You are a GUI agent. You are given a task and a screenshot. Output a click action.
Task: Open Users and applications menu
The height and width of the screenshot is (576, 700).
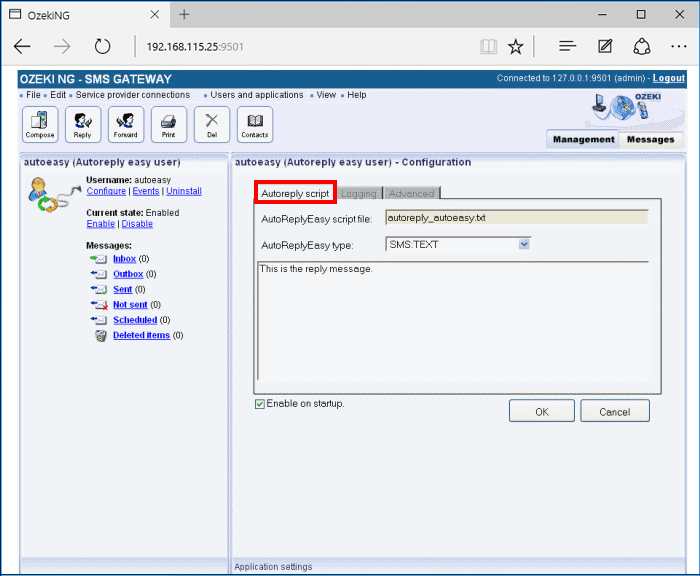[257, 95]
